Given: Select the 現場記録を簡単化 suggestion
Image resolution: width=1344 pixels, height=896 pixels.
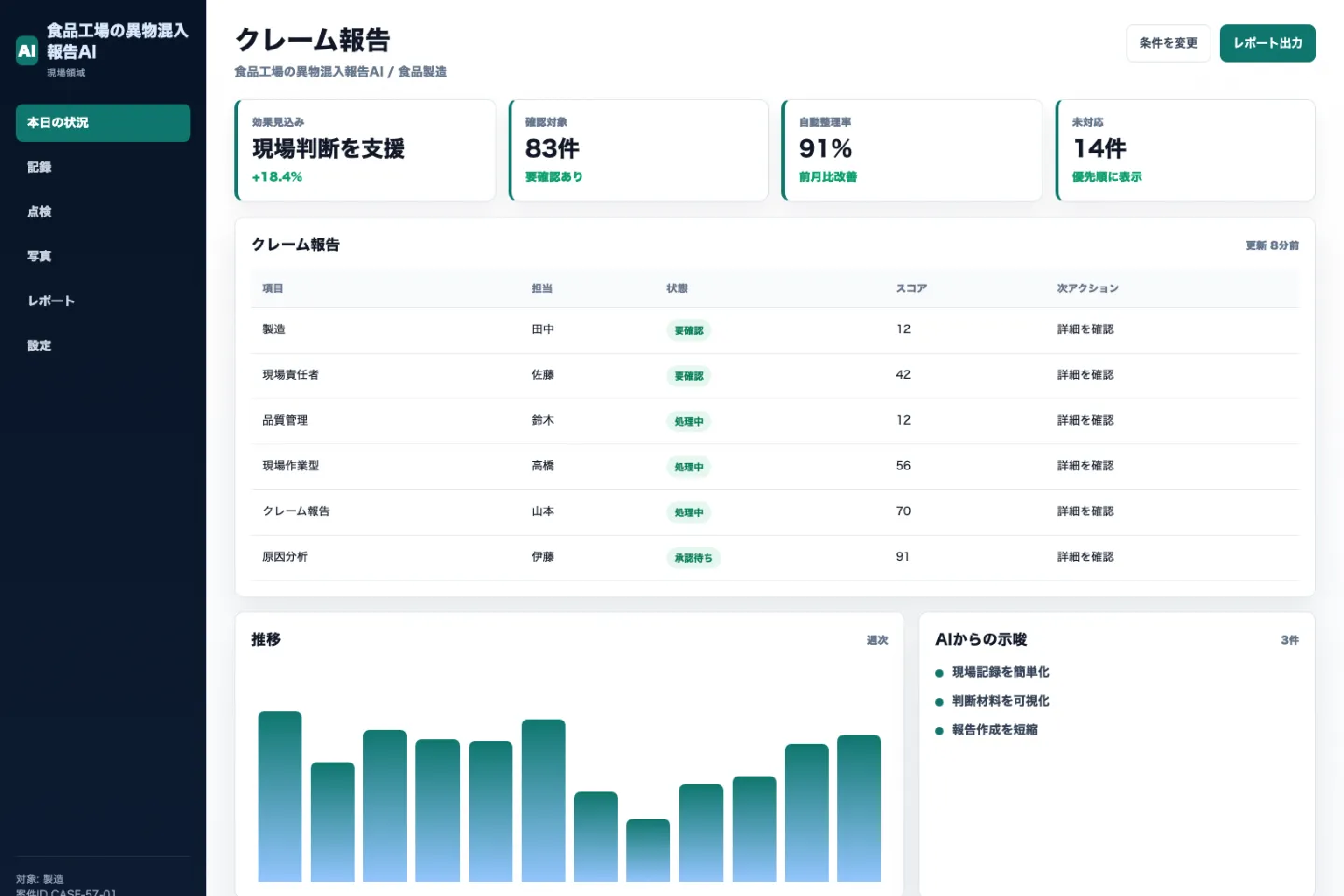Looking at the screenshot, I should point(1001,672).
